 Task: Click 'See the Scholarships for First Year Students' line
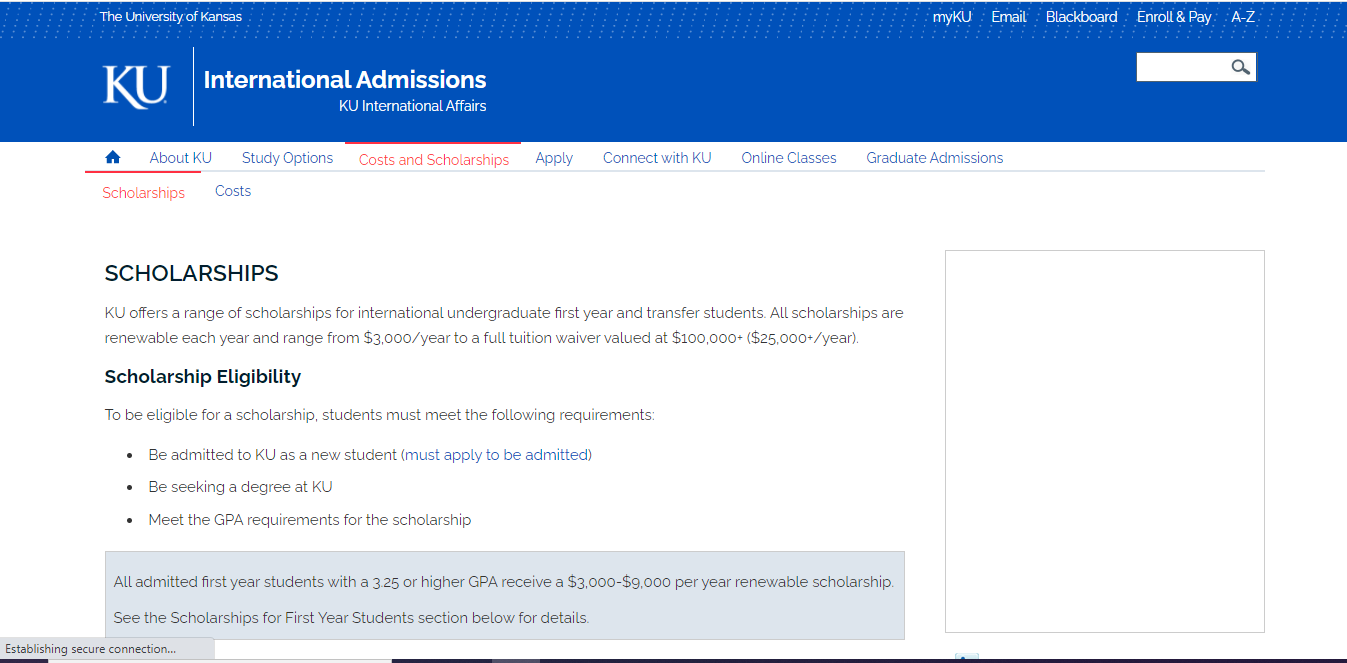click(x=351, y=618)
